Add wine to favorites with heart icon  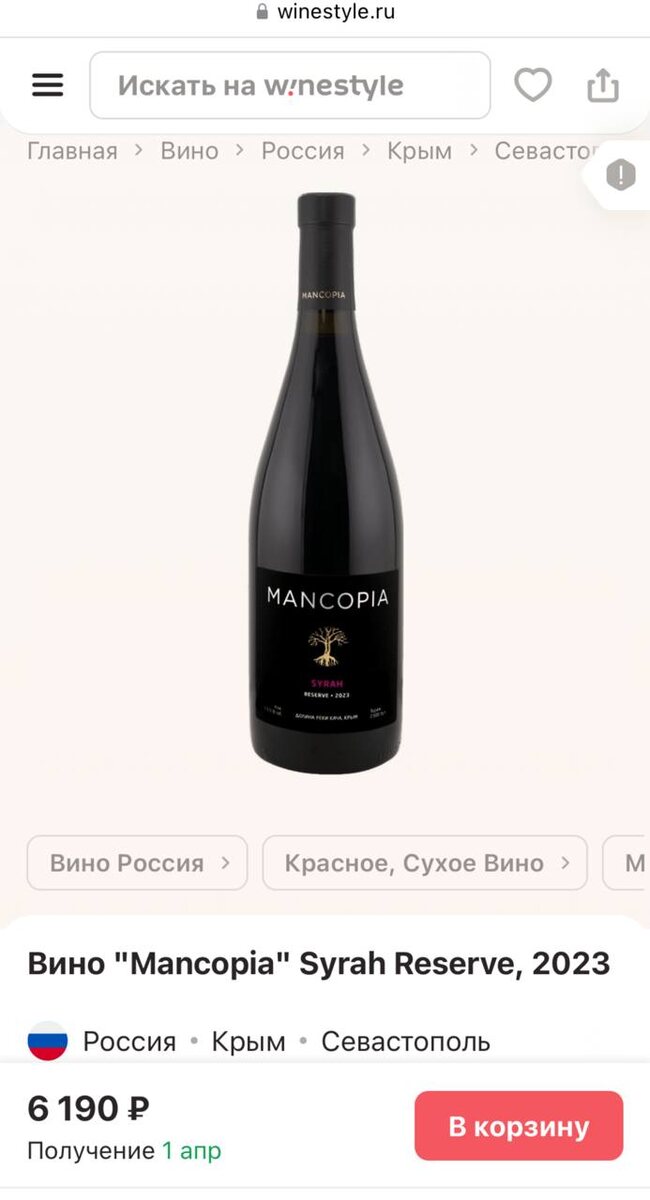(533, 85)
